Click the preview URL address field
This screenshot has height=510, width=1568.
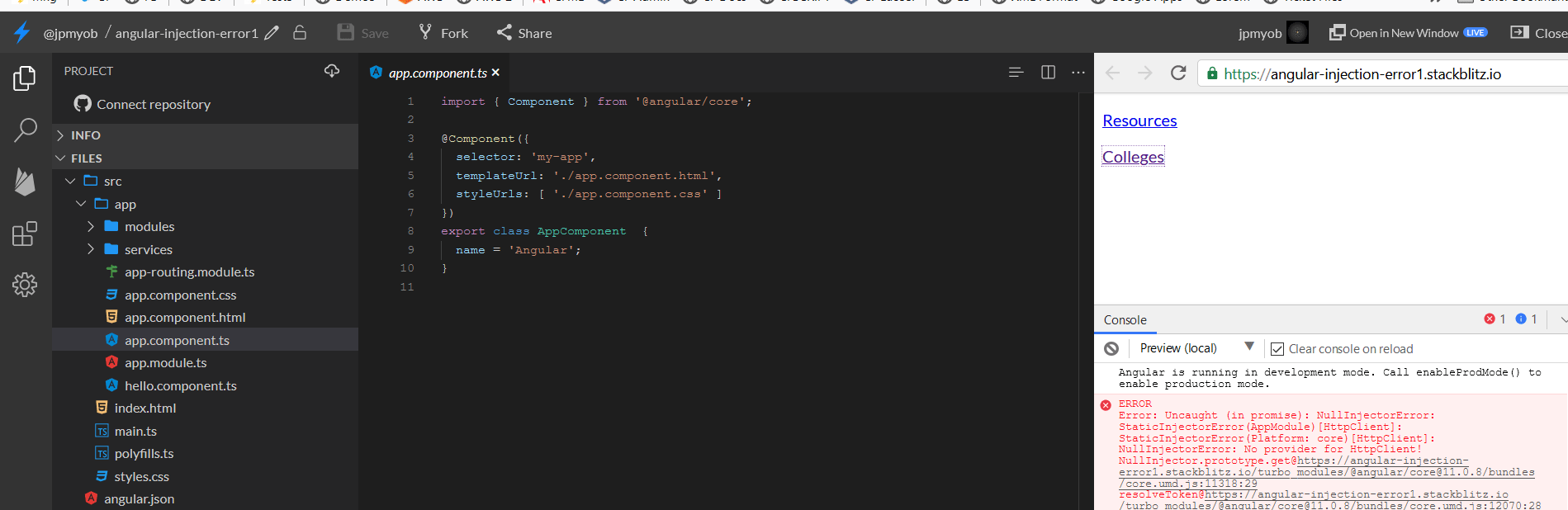click(1383, 73)
